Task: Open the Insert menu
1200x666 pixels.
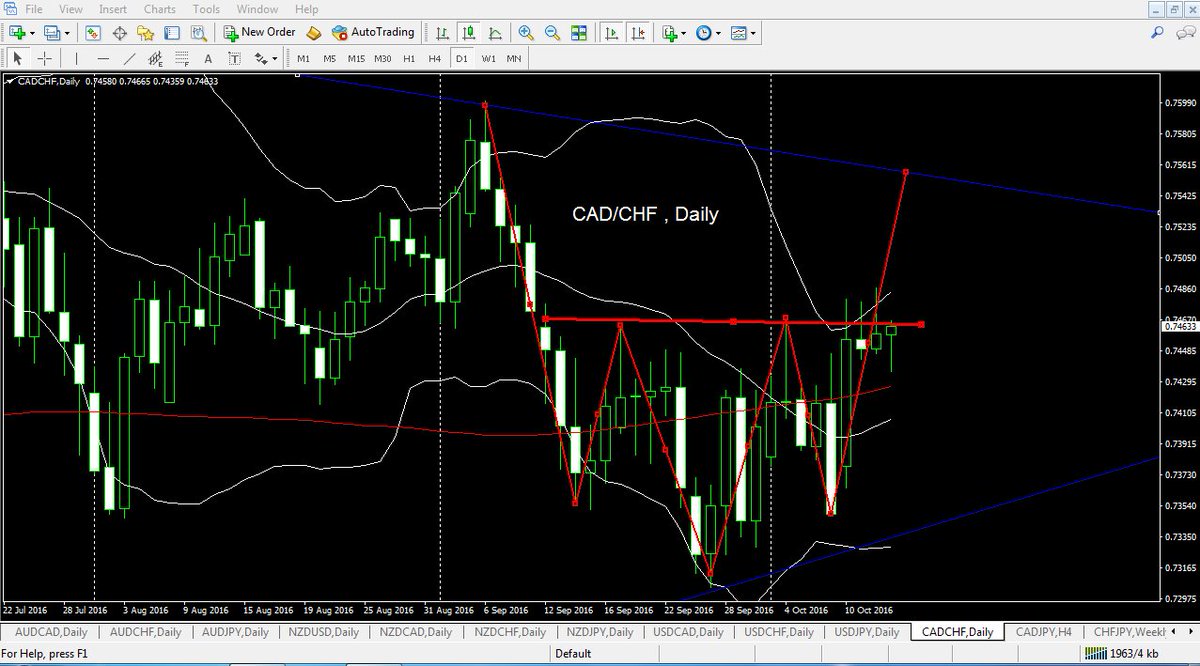Action: [x=113, y=9]
